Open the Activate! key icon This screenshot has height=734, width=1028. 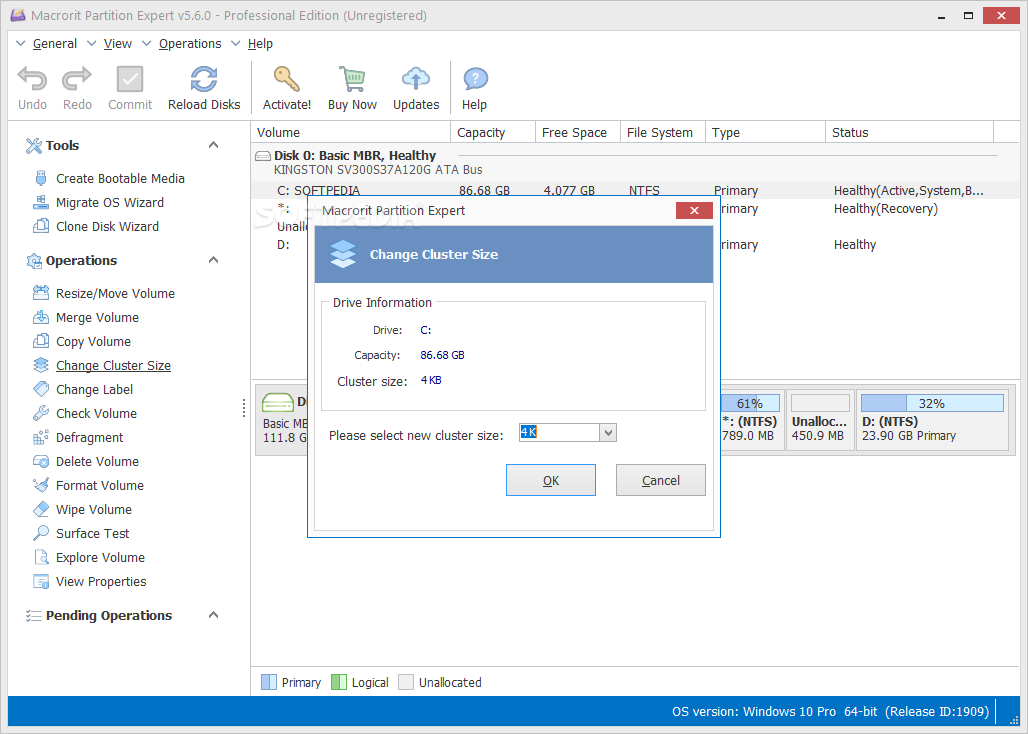click(x=287, y=79)
